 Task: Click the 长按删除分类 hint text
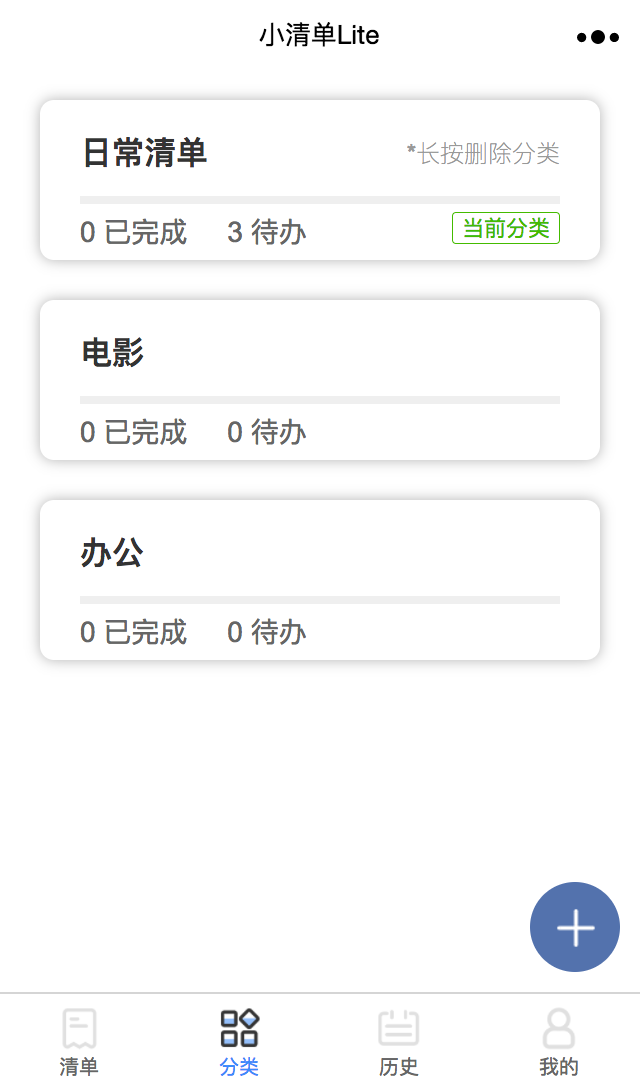coord(483,153)
